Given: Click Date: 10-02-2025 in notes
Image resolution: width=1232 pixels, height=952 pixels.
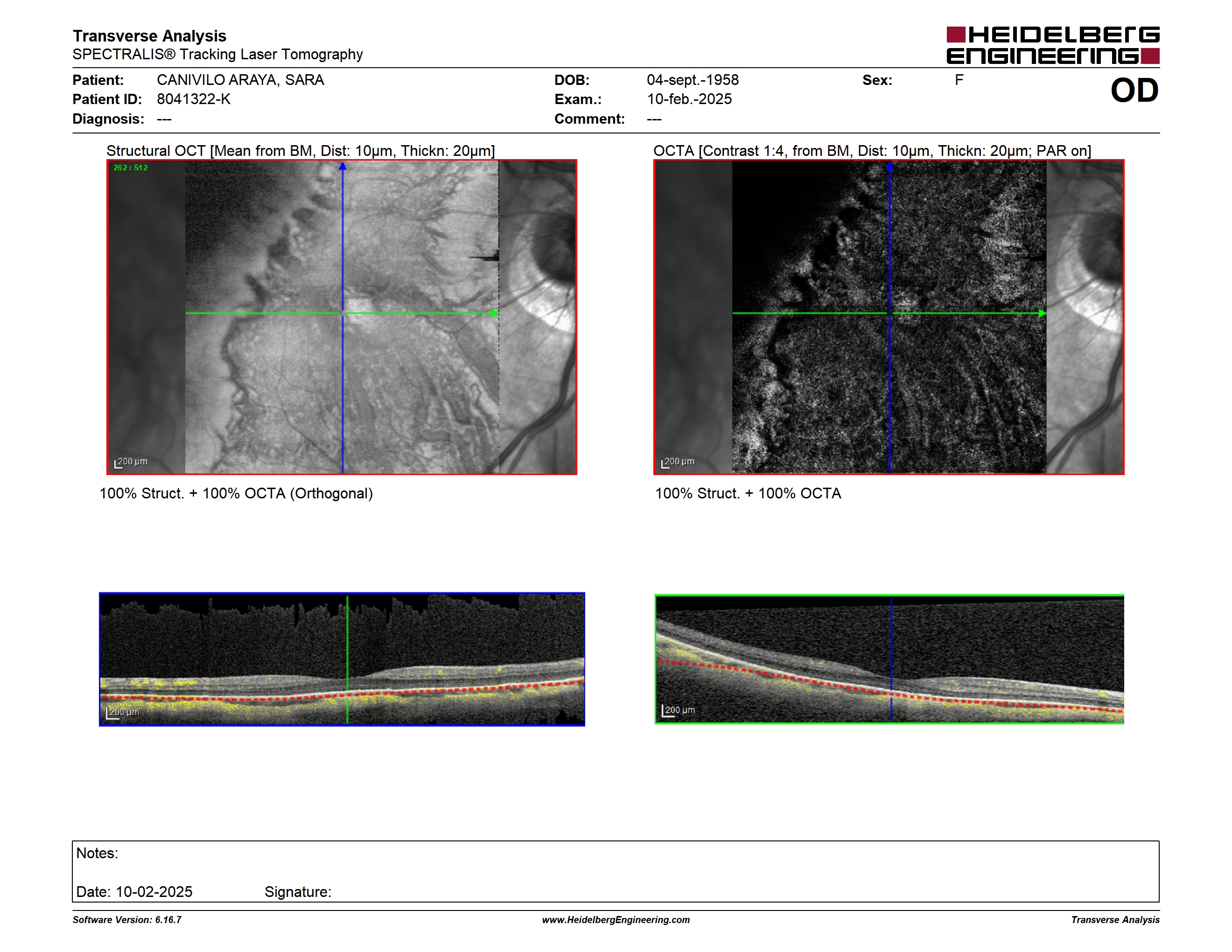Looking at the screenshot, I should (x=134, y=892).
